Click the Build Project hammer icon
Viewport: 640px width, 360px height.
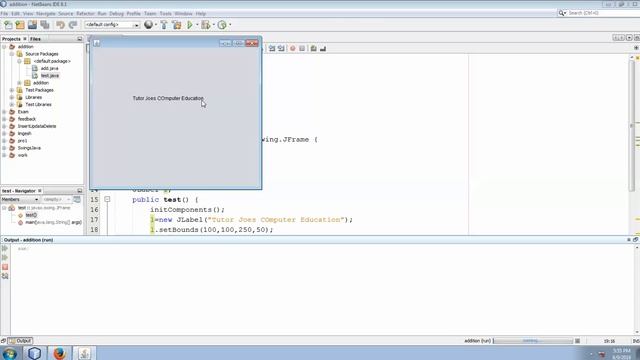164,25
